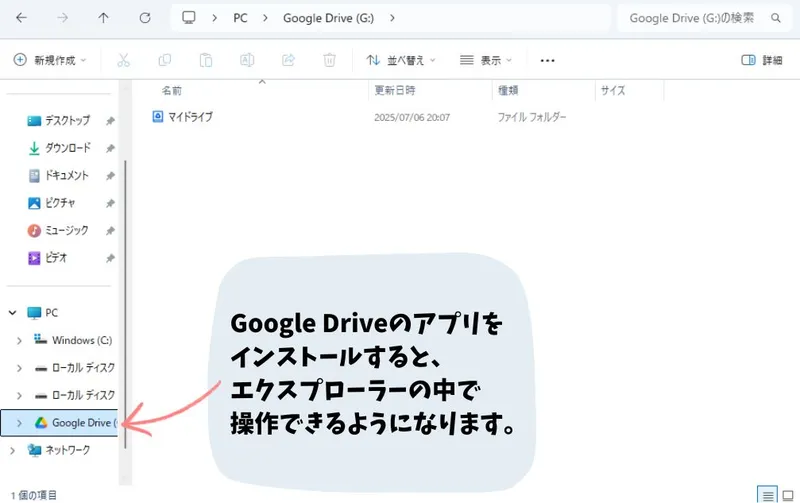Click the Cut scissors icon in toolbar
Screen dimensions: 800x503
[124, 60]
